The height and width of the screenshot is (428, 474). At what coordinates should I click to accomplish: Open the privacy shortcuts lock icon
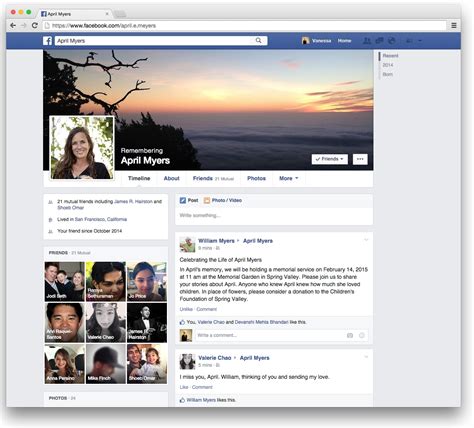pyautogui.click(x=409, y=41)
